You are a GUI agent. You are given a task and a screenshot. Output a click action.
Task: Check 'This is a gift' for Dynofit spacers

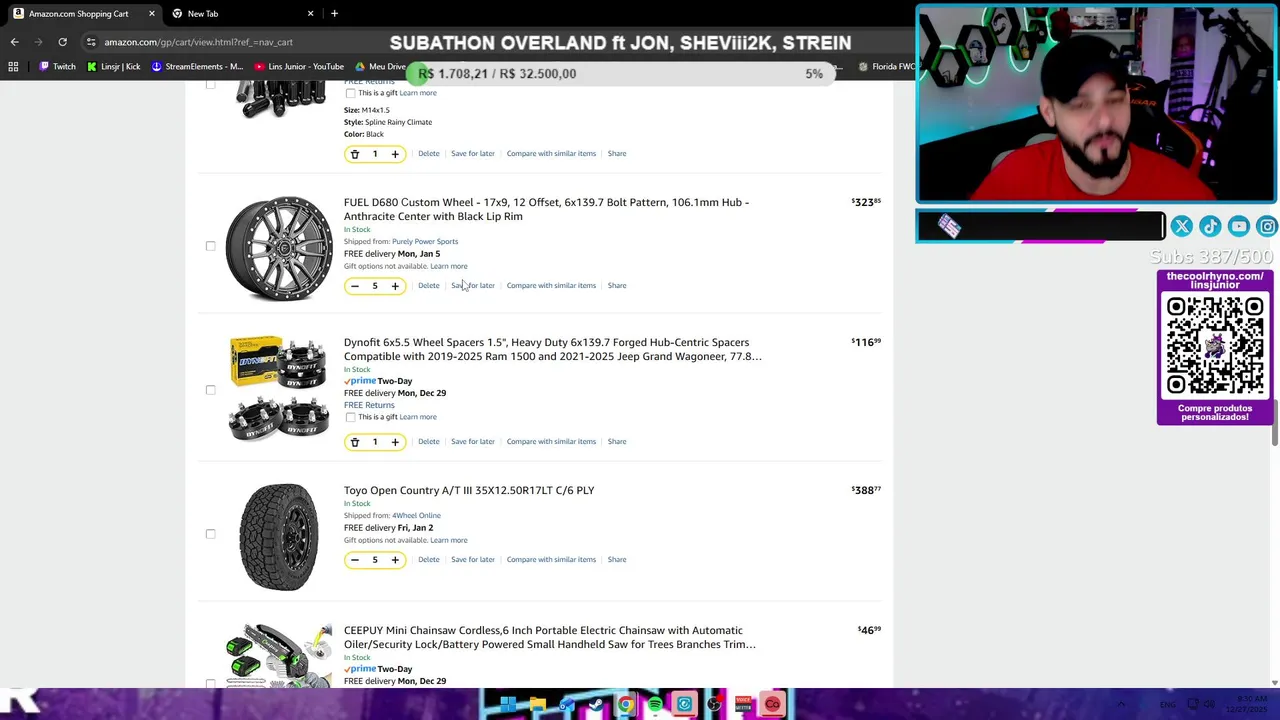pos(350,417)
